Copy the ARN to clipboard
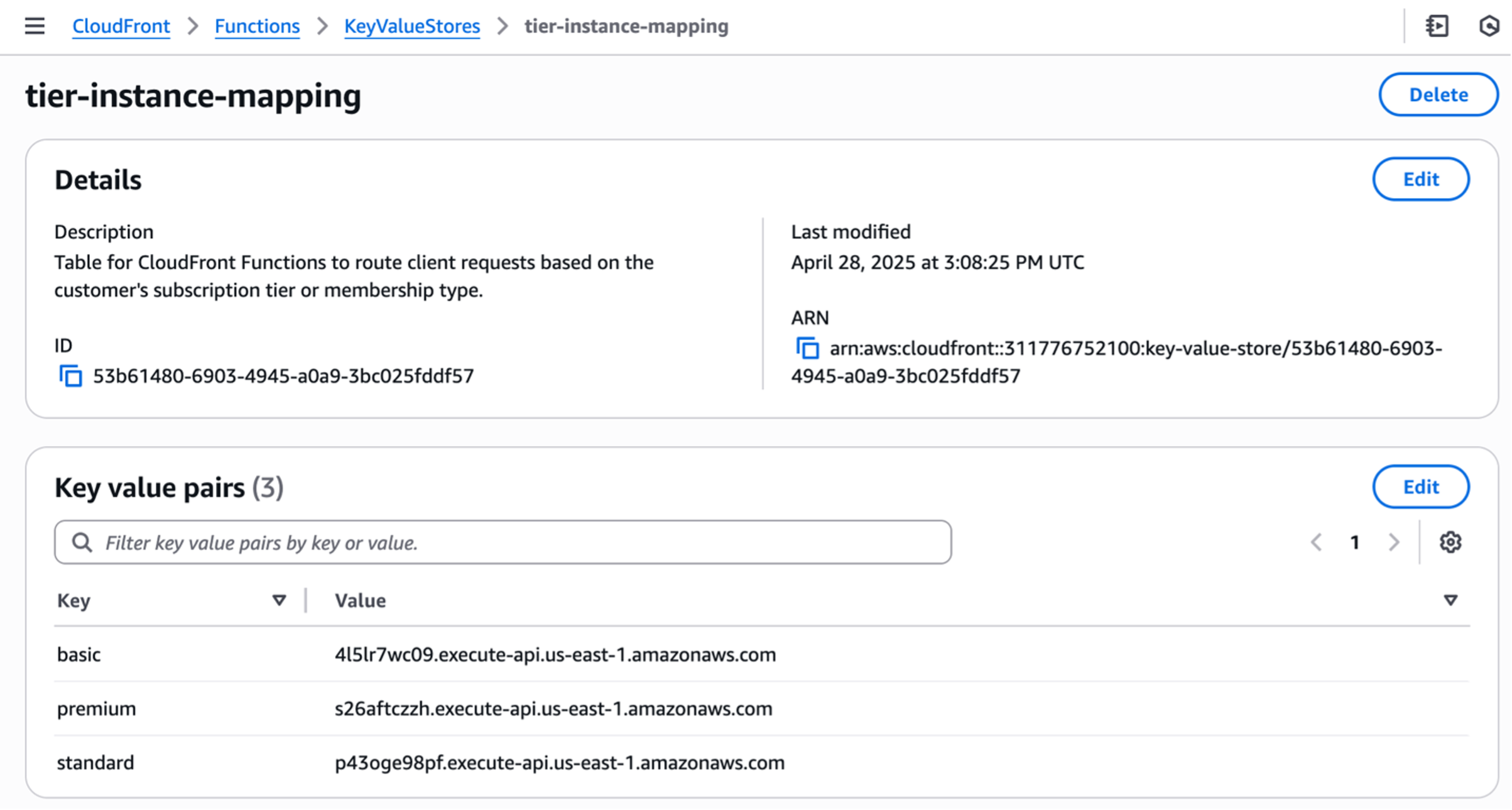This screenshot has height=810, width=1512. [807, 348]
